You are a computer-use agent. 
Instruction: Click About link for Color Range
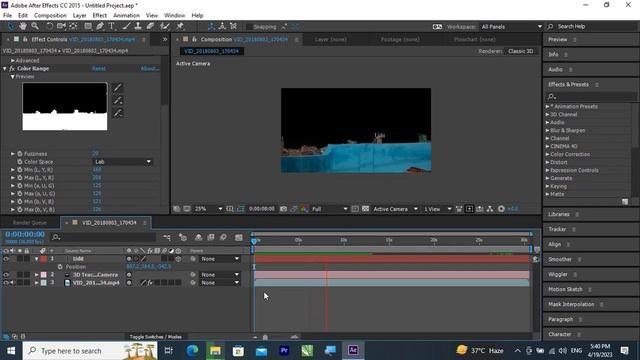[150, 69]
